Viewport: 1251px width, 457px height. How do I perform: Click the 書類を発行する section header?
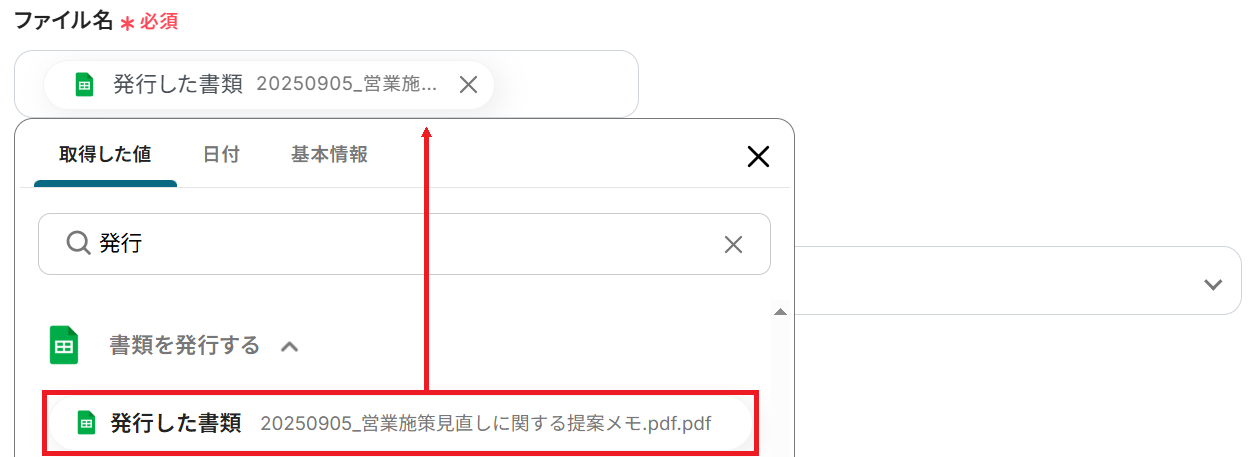(184, 346)
